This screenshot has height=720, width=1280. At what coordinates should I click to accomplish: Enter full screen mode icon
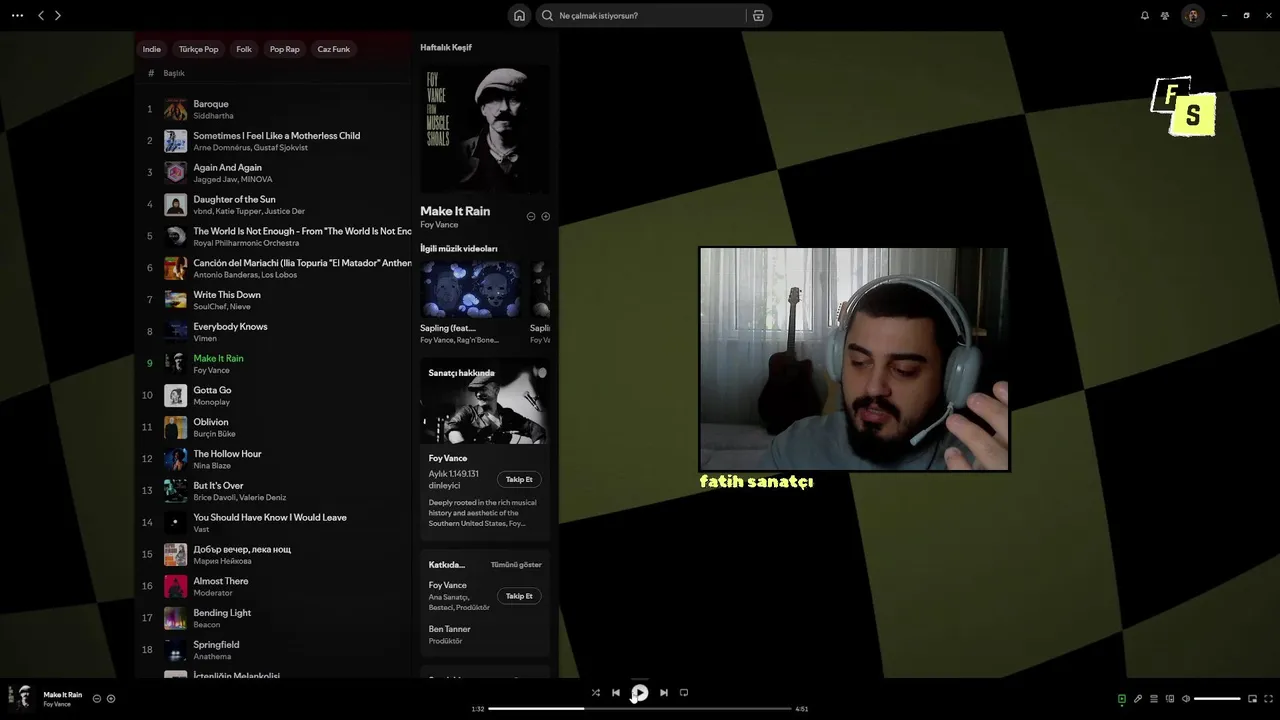coord(1269,699)
